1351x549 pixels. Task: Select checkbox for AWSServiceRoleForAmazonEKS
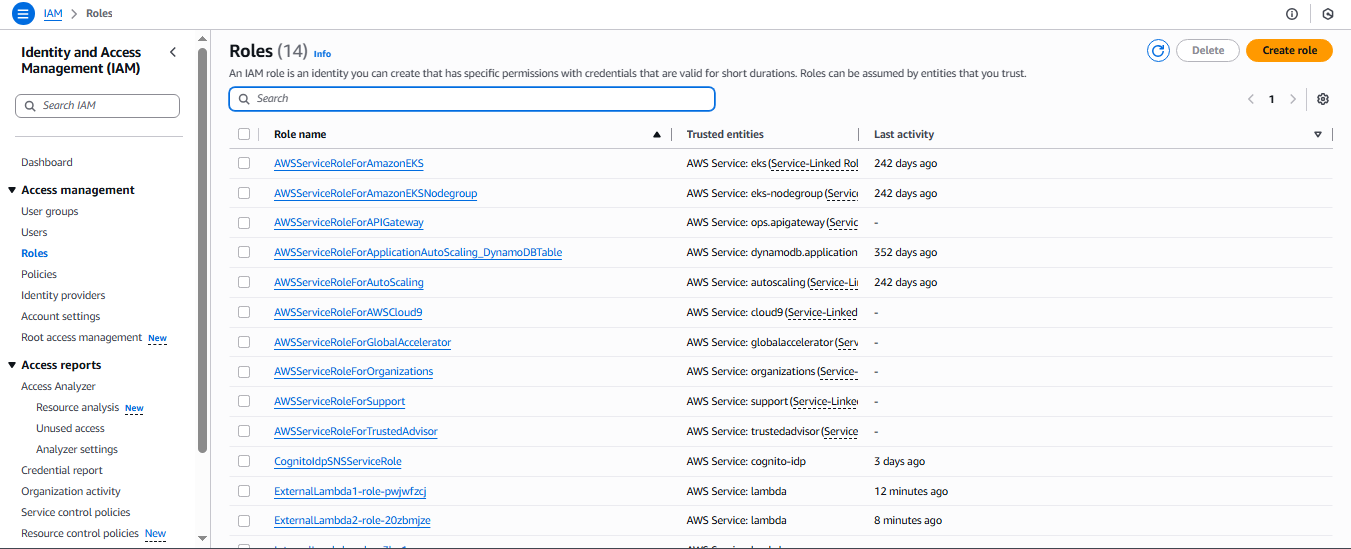tap(244, 163)
